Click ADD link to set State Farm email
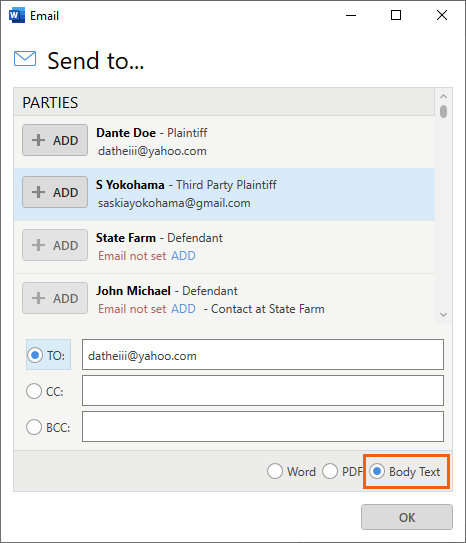Image resolution: width=466 pixels, height=543 pixels. (183, 256)
